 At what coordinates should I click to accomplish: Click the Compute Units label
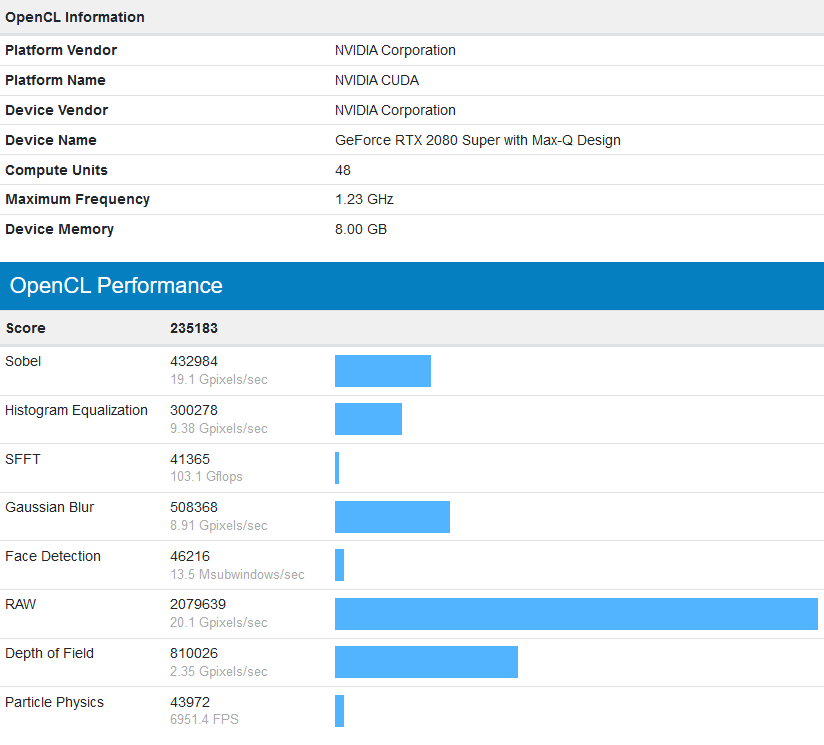click(x=56, y=170)
